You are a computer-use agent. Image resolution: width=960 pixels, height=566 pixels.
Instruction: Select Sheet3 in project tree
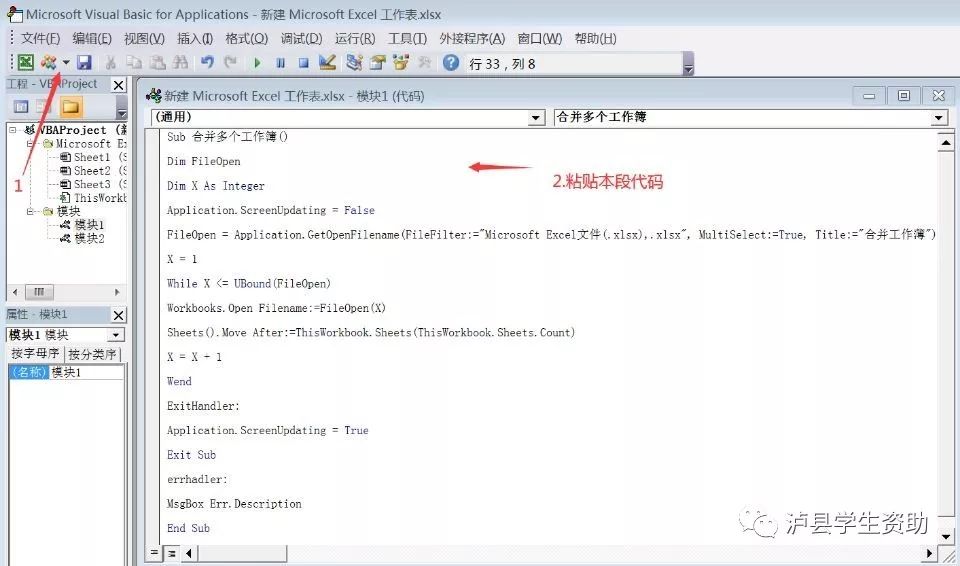coord(92,184)
